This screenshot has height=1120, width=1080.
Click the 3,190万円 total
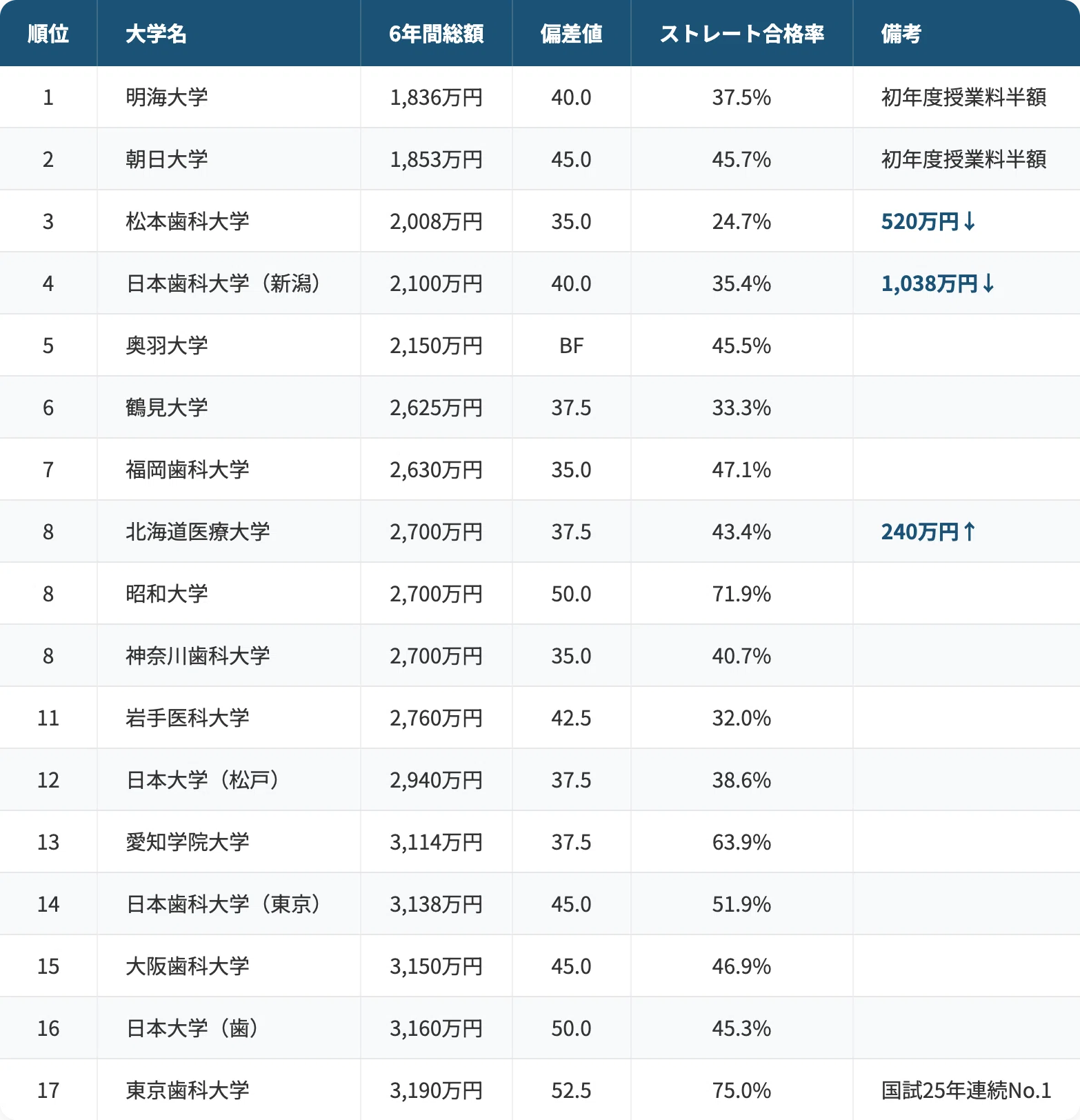437,1090
